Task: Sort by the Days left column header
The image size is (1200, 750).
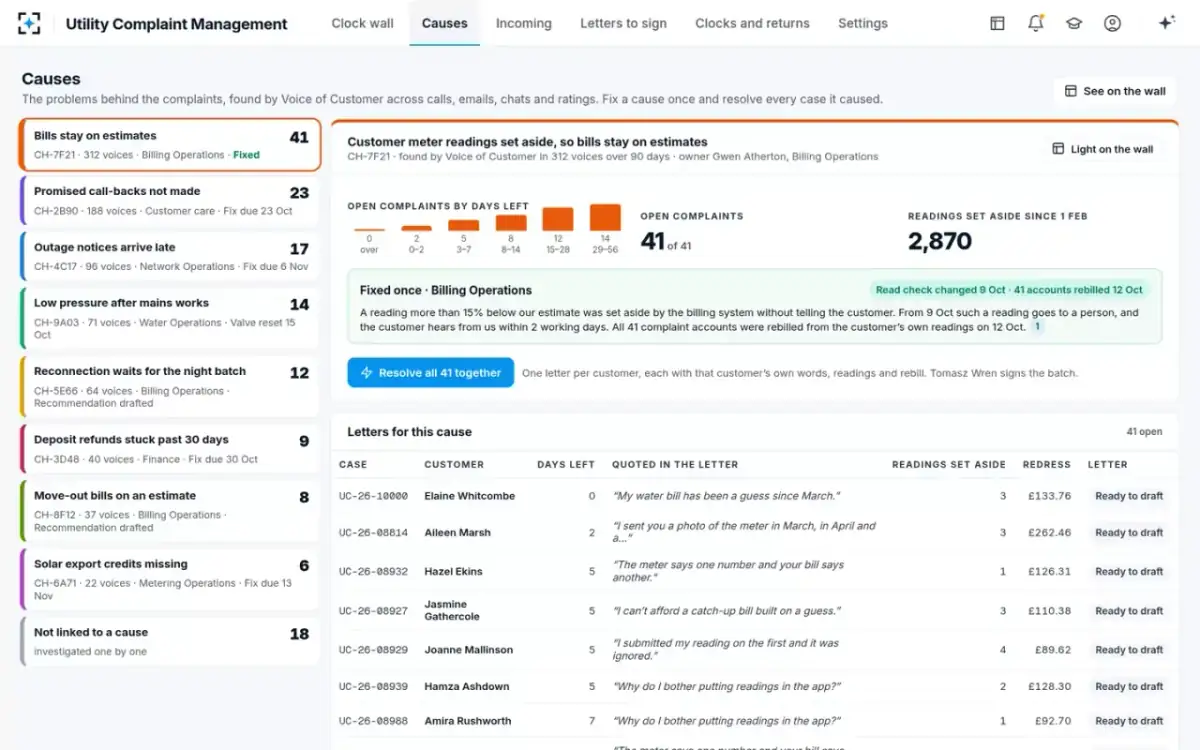Action: pos(566,464)
